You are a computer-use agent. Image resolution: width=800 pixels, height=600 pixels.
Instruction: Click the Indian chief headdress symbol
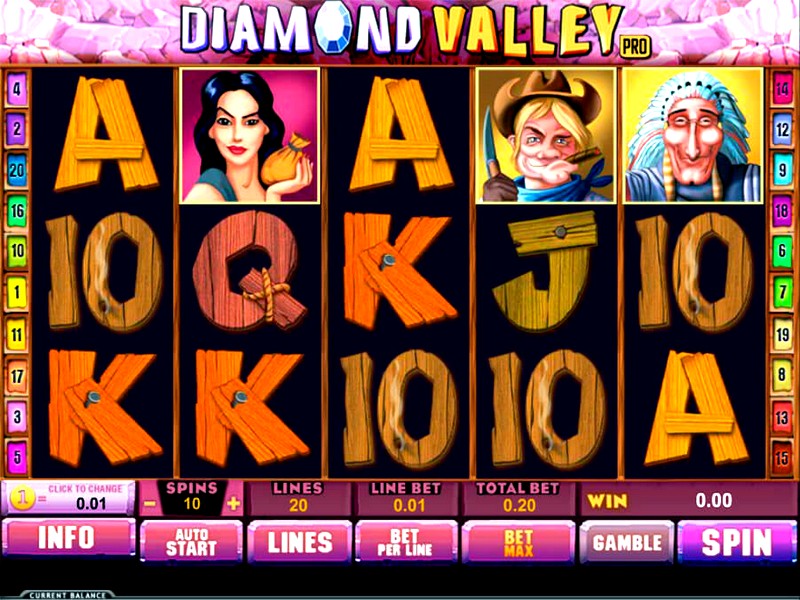[x=693, y=136]
